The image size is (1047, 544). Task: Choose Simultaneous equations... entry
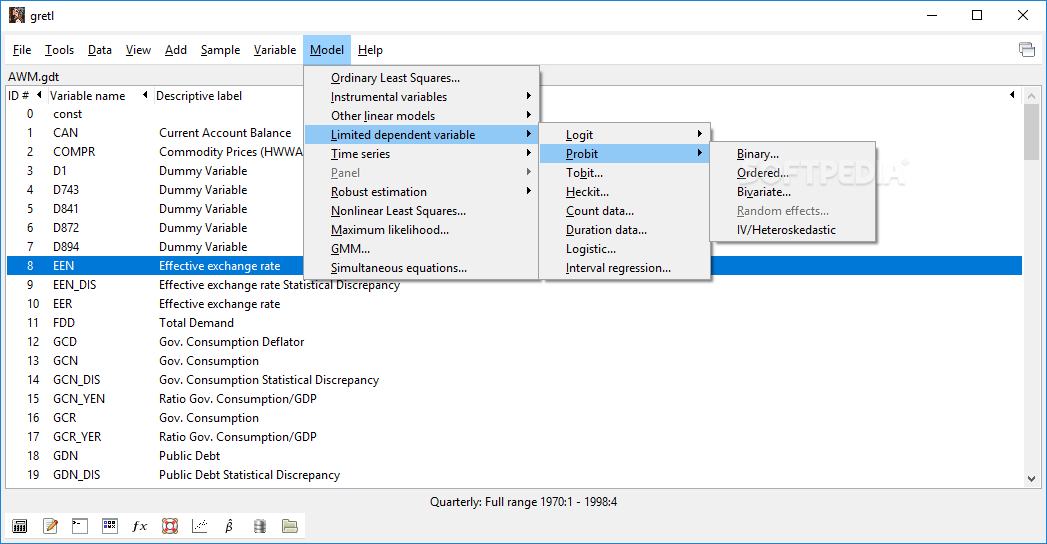[x=421, y=268]
